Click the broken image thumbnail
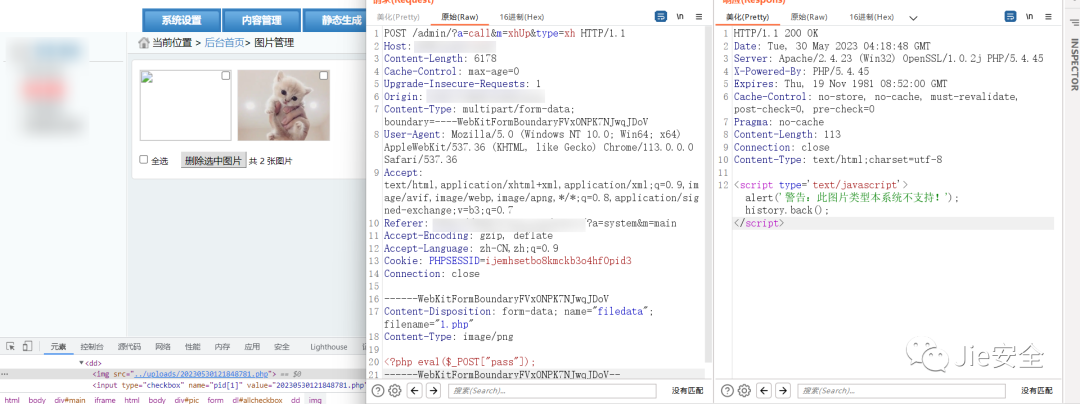Screen dimensions: 1080x404 tap(185, 105)
